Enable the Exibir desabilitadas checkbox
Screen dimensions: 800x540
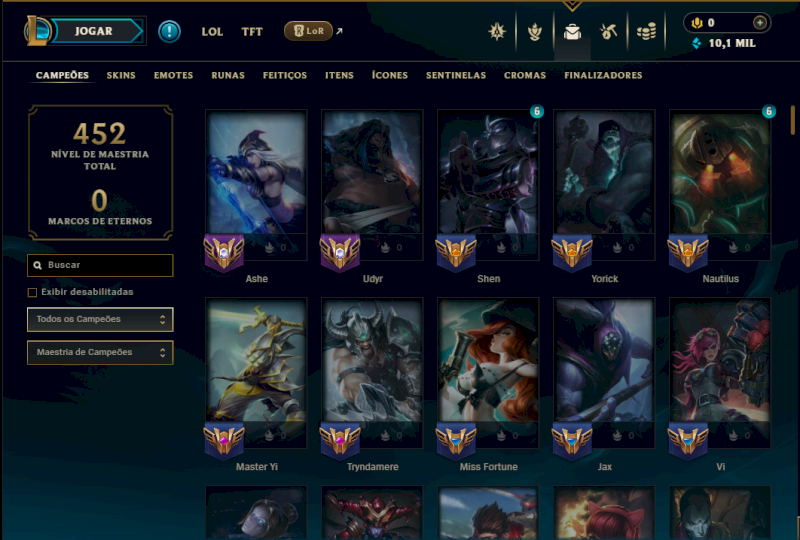(x=32, y=292)
